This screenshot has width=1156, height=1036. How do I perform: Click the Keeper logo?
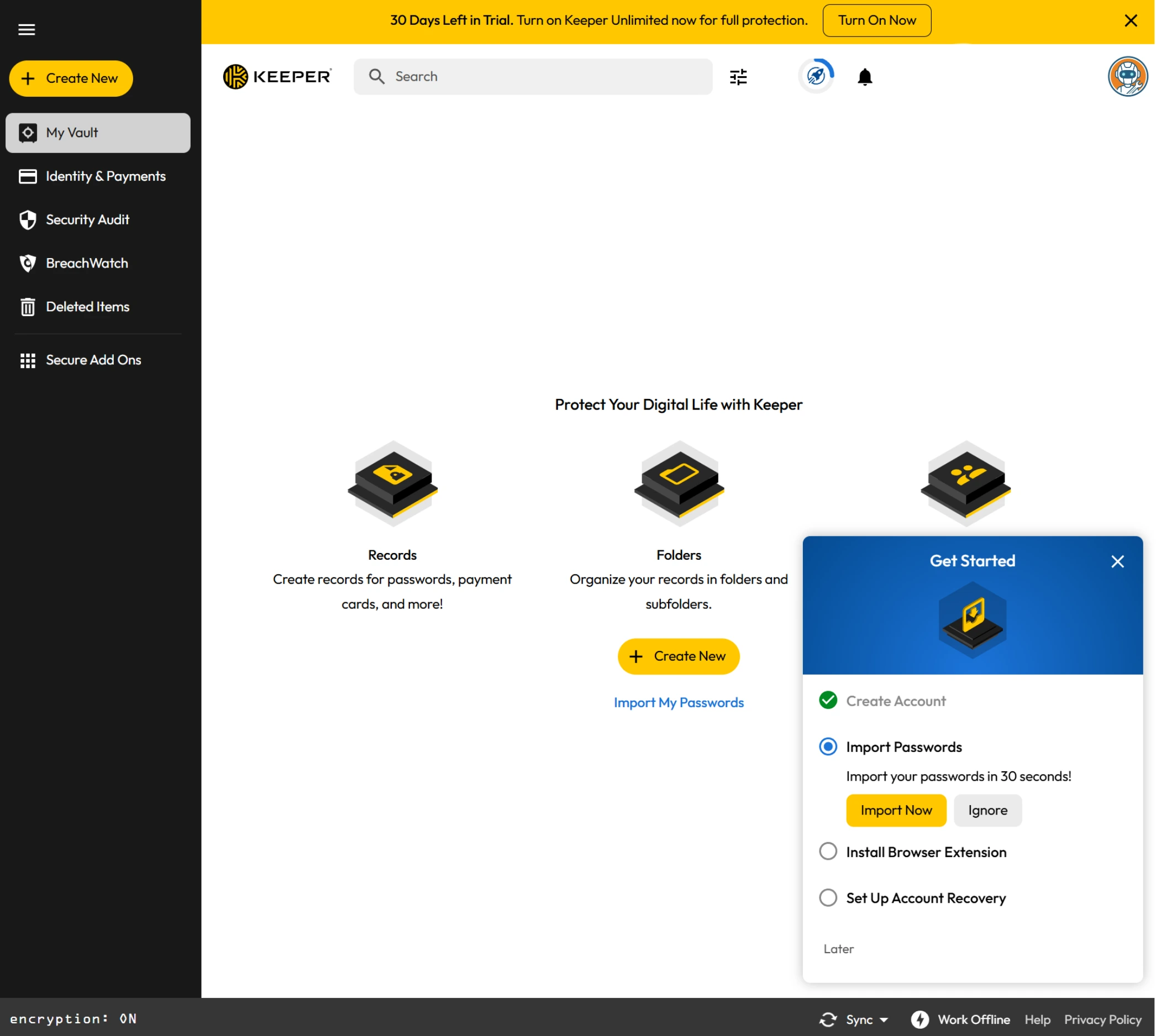[277, 76]
